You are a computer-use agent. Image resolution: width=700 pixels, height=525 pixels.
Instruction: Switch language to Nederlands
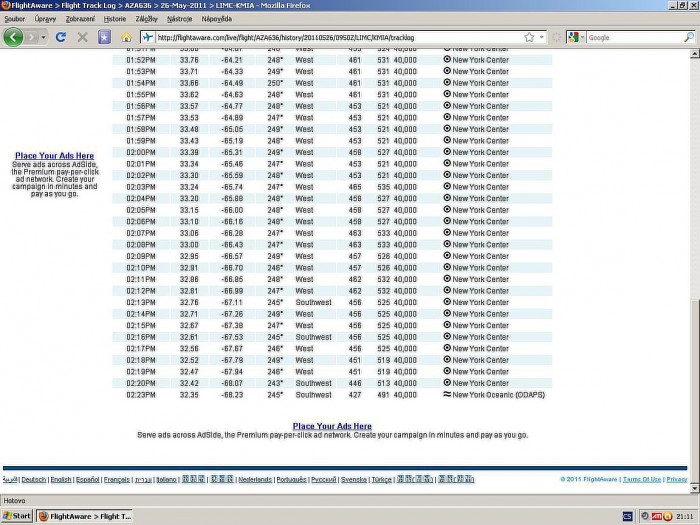click(x=255, y=479)
